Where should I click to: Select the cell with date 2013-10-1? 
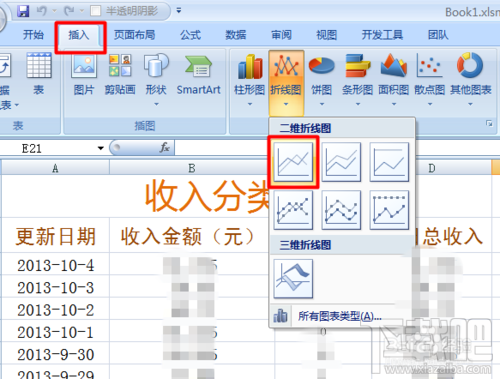(x=55, y=332)
